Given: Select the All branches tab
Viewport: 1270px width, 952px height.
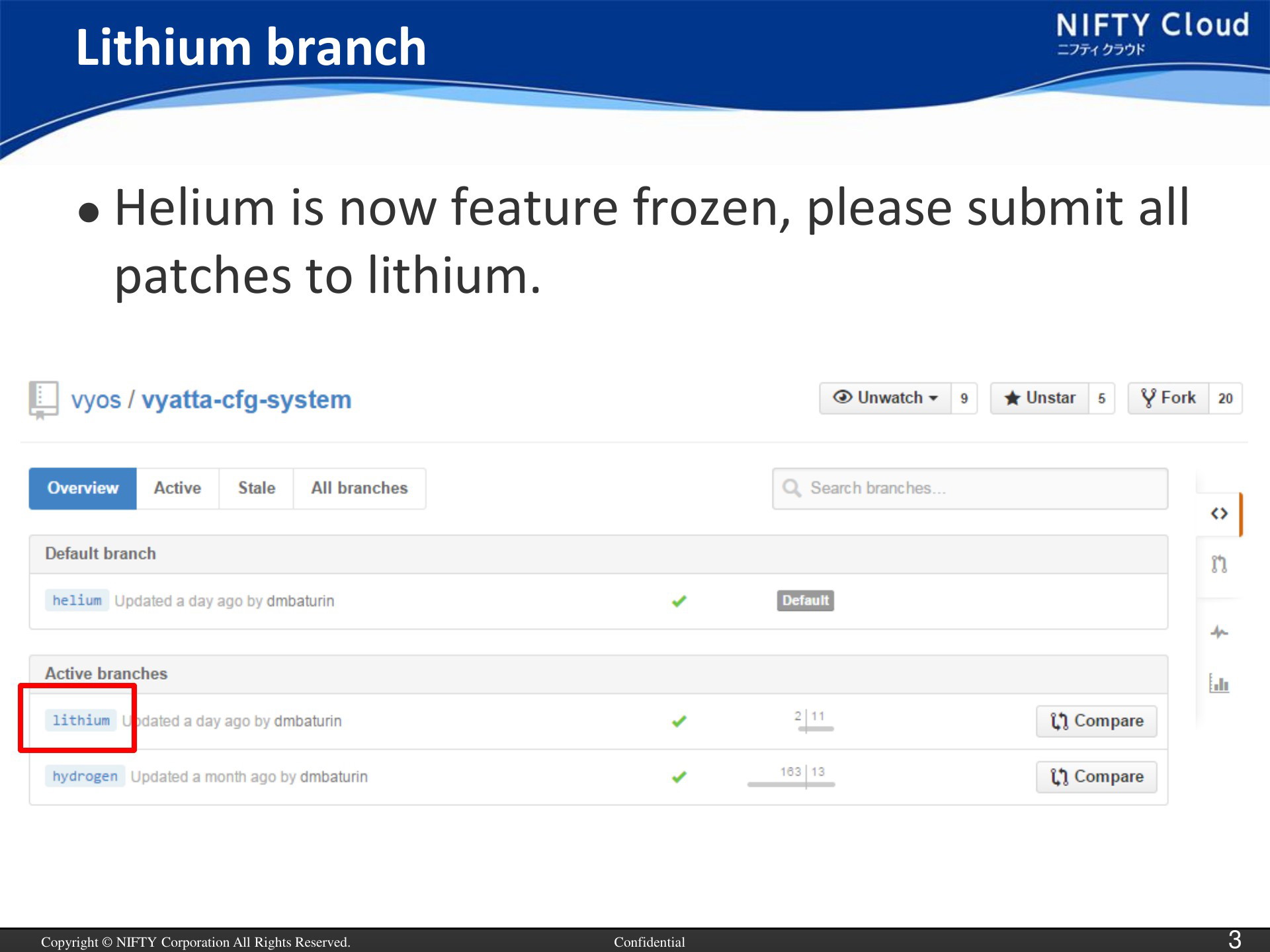Looking at the screenshot, I should (359, 489).
